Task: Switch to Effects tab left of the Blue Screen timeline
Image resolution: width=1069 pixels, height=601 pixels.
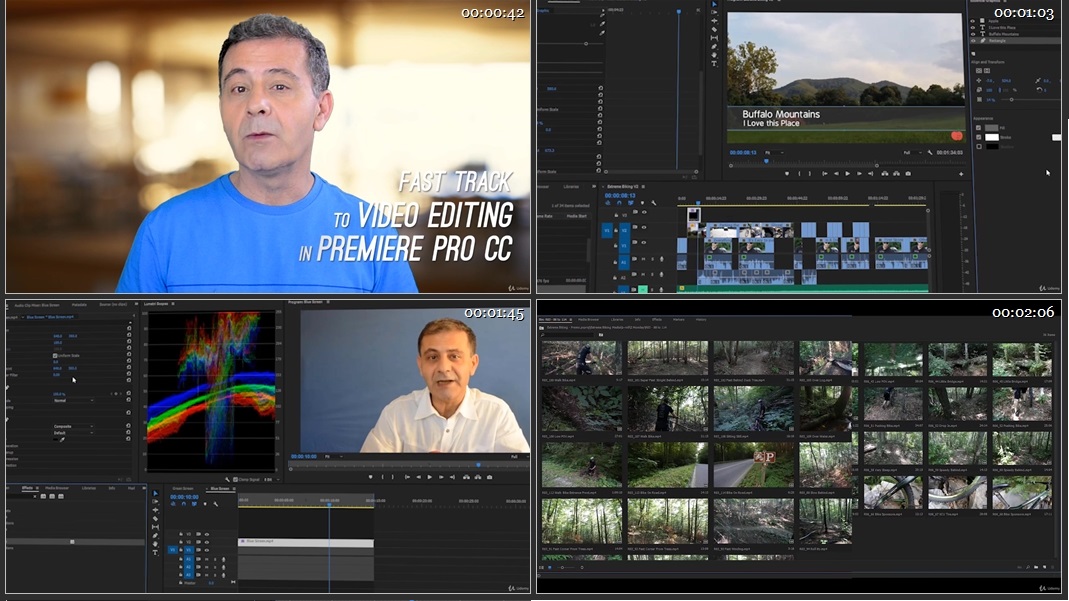Action: pos(27,488)
